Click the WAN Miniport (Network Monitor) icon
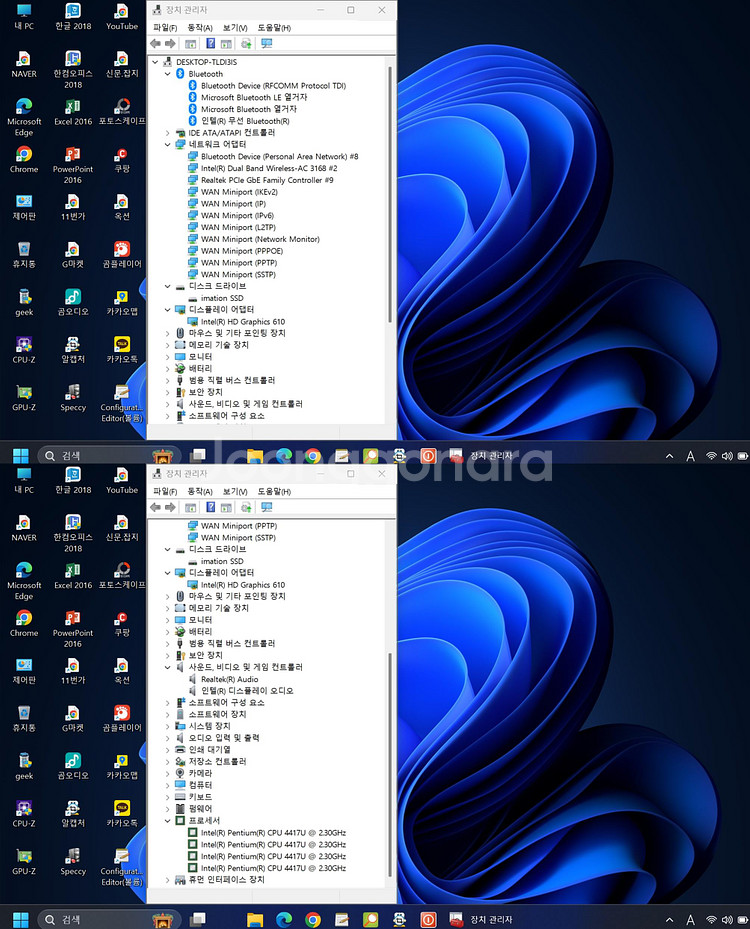Viewport: 750px width, 929px height. coord(193,239)
